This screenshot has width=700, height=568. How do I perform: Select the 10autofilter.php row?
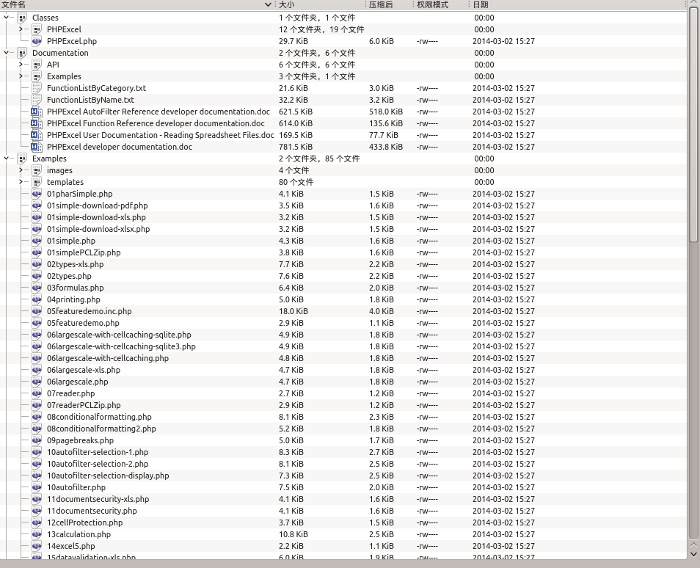click(x=343, y=487)
